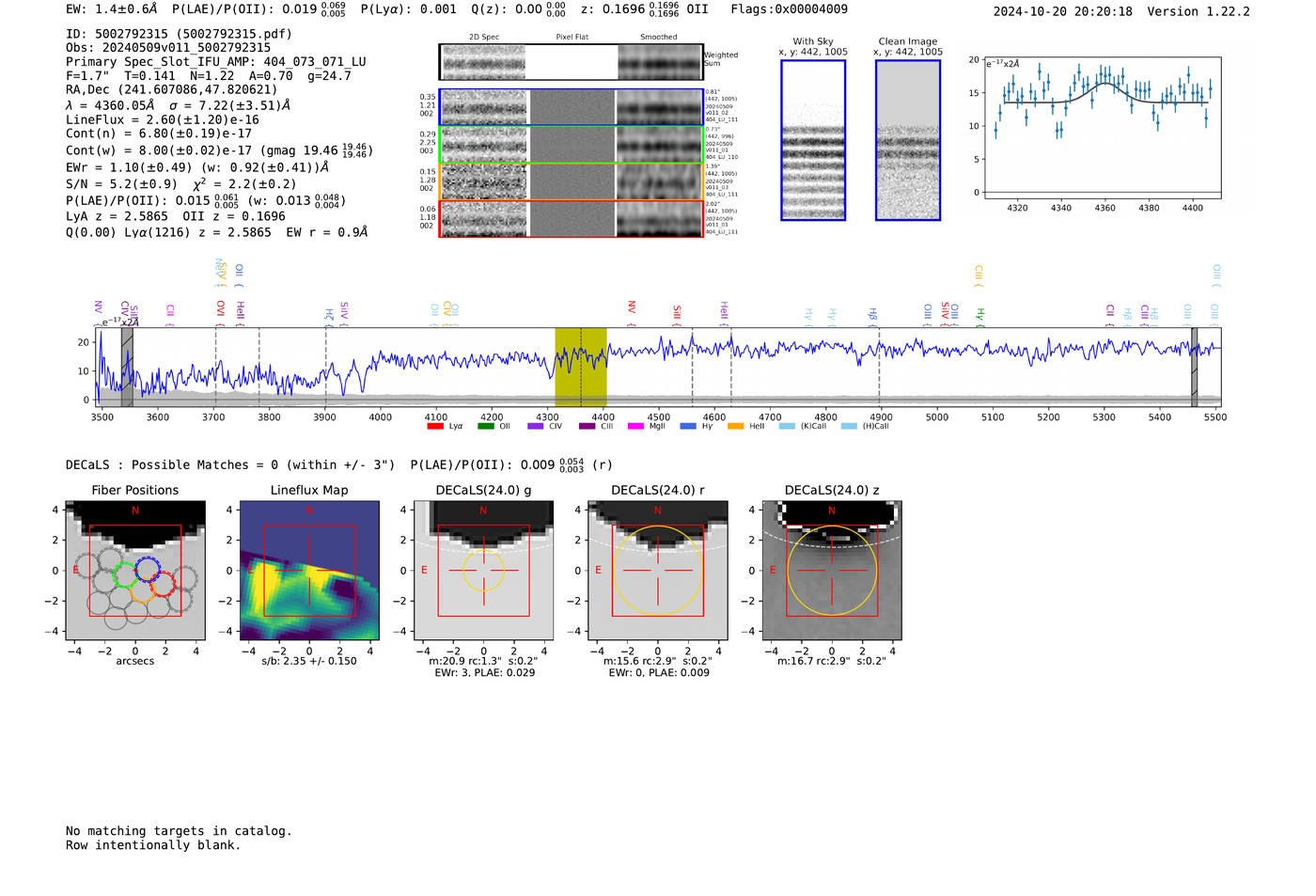Select the blue-bordered fiber spectrum row
This screenshot has width=1316, height=896.
(x=571, y=107)
